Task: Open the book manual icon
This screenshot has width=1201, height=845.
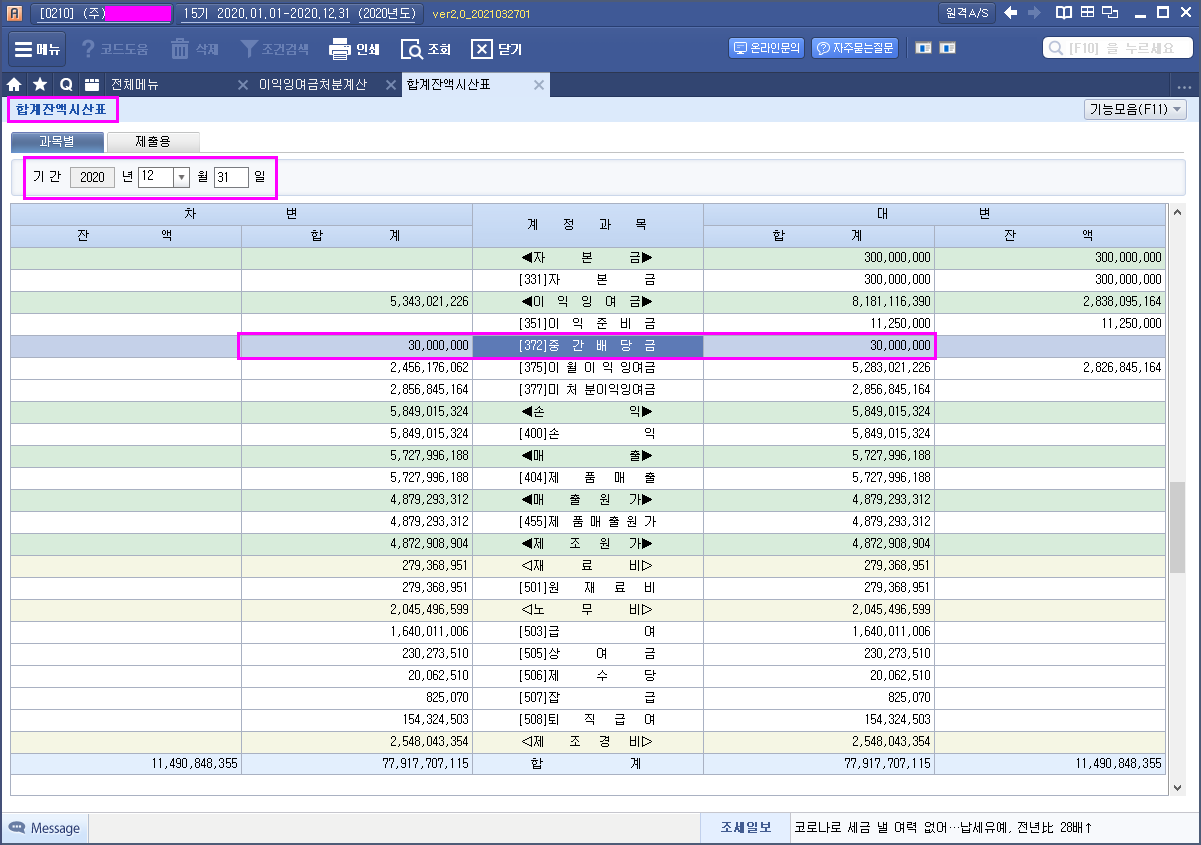Action: click(1064, 13)
